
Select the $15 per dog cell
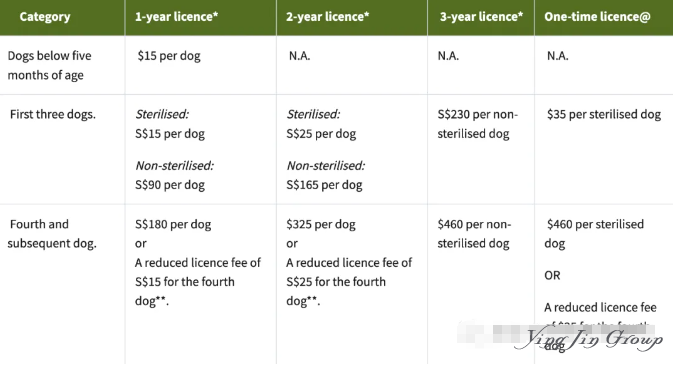tap(169, 56)
